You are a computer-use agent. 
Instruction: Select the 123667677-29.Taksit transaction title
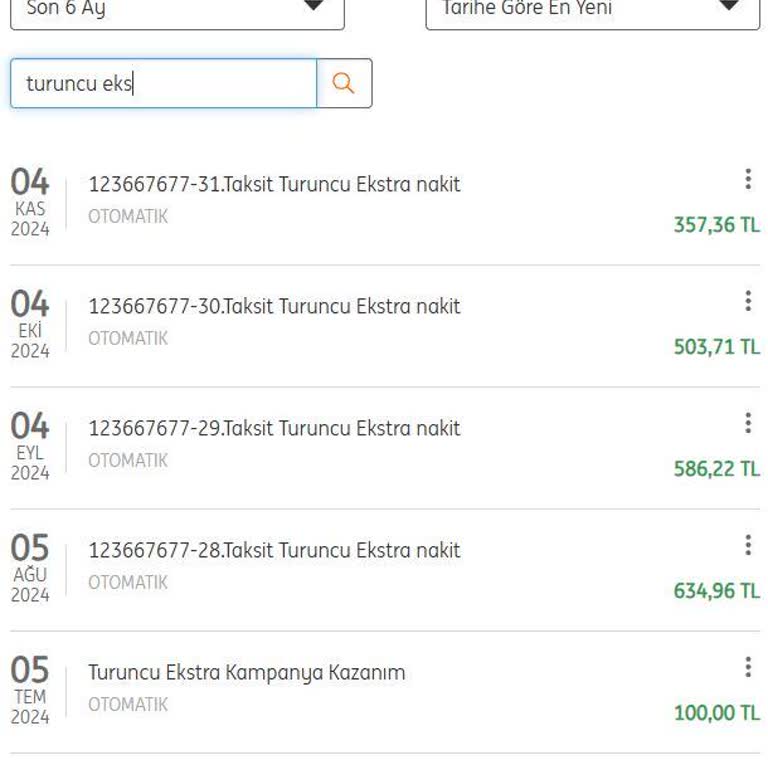[274, 428]
